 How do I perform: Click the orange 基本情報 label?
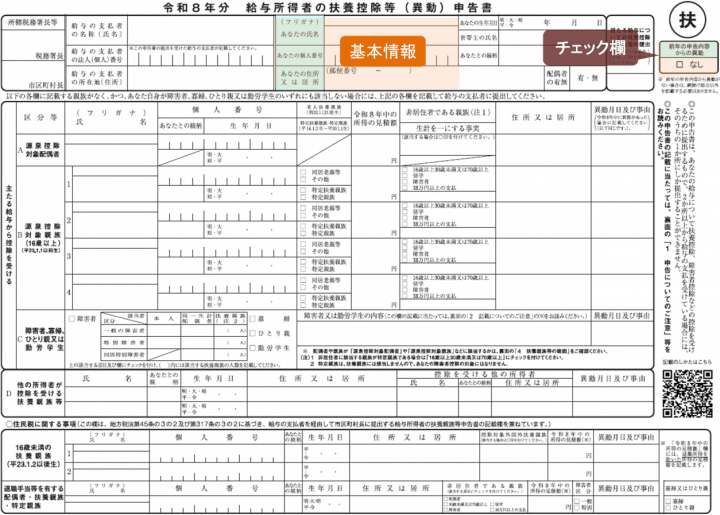[x=383, y=52]
